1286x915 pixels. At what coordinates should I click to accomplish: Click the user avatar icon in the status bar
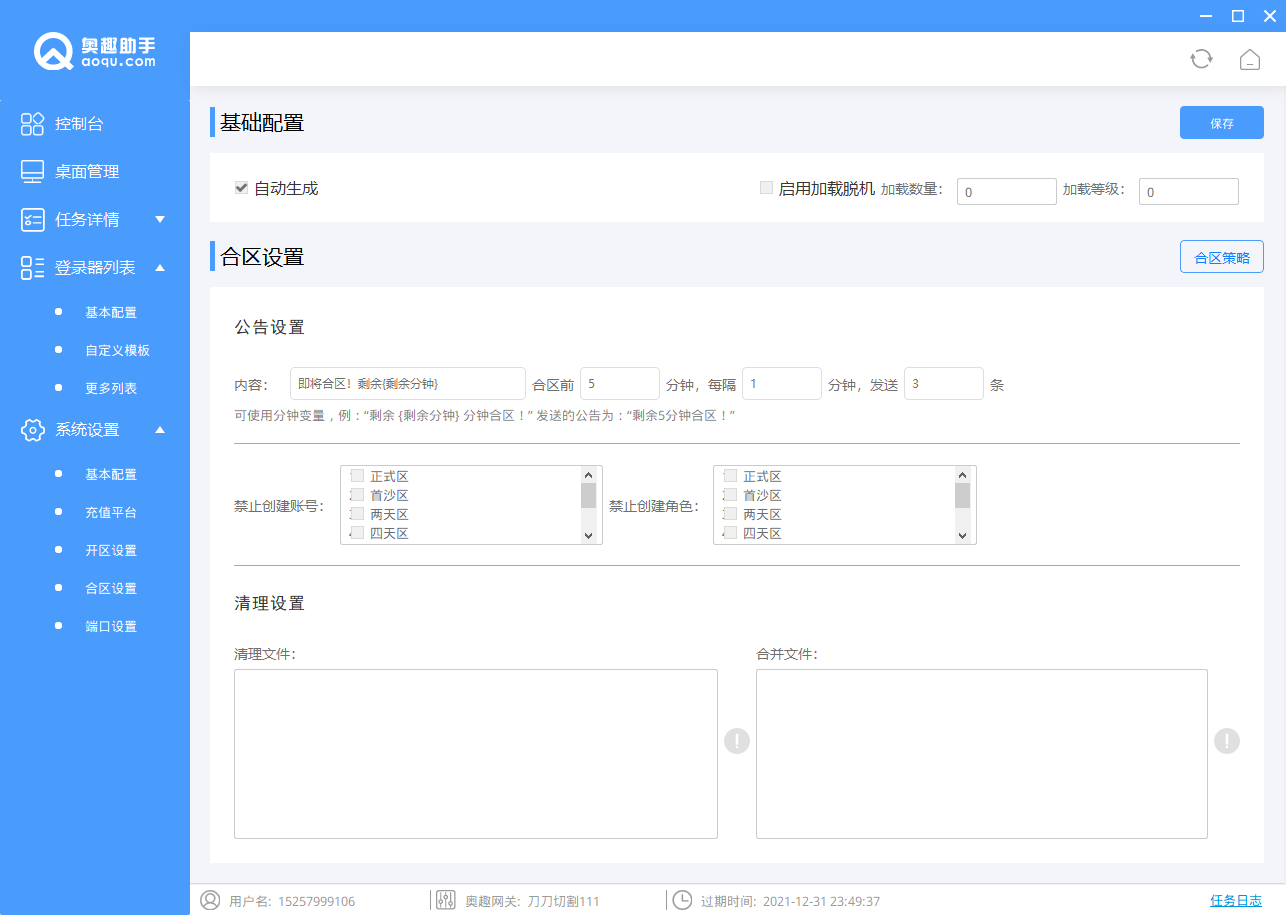coord(210,900)
